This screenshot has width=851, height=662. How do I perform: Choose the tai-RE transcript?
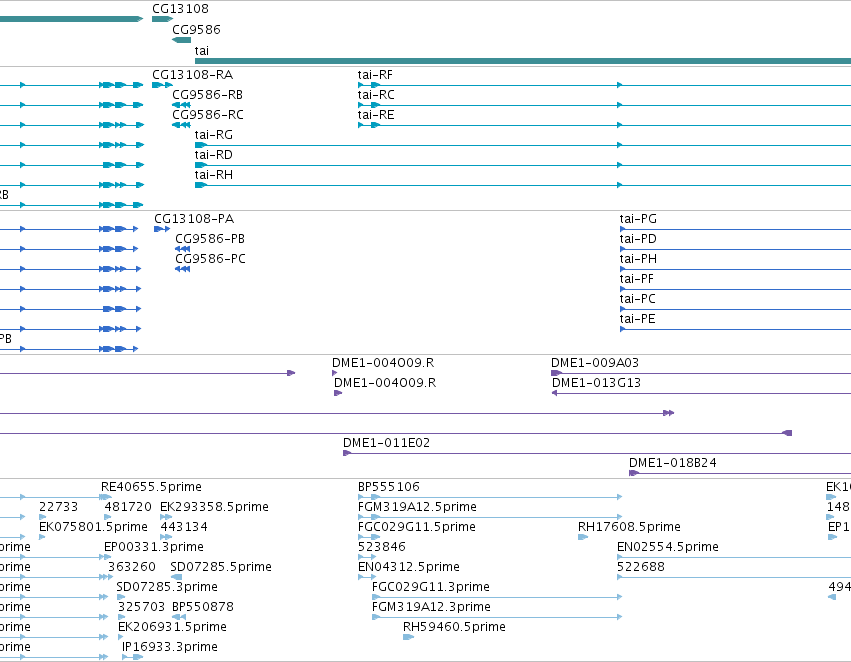click(376, 114)
